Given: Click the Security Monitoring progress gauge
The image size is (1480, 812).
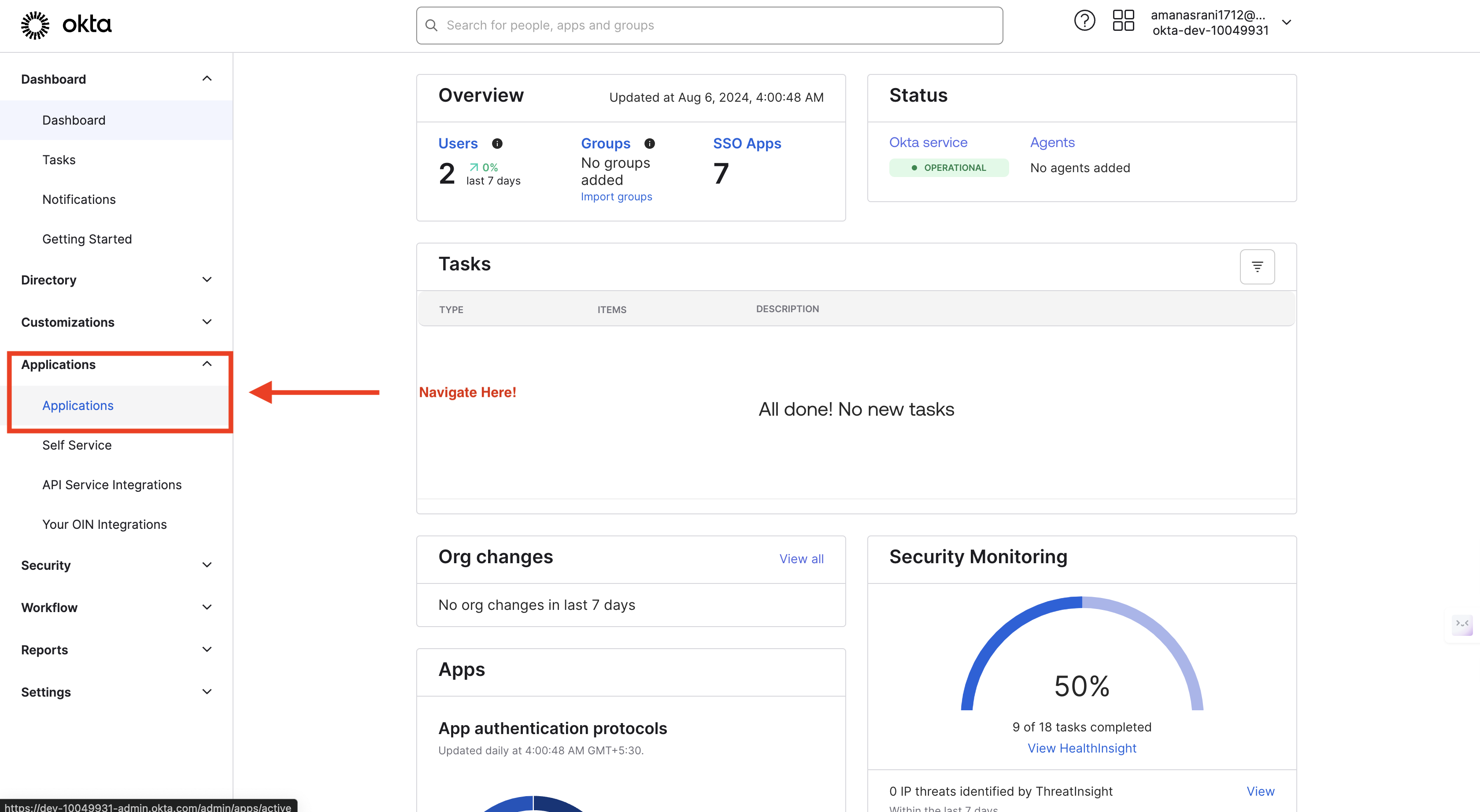Looking at the screenshot, I should 1082,655.
